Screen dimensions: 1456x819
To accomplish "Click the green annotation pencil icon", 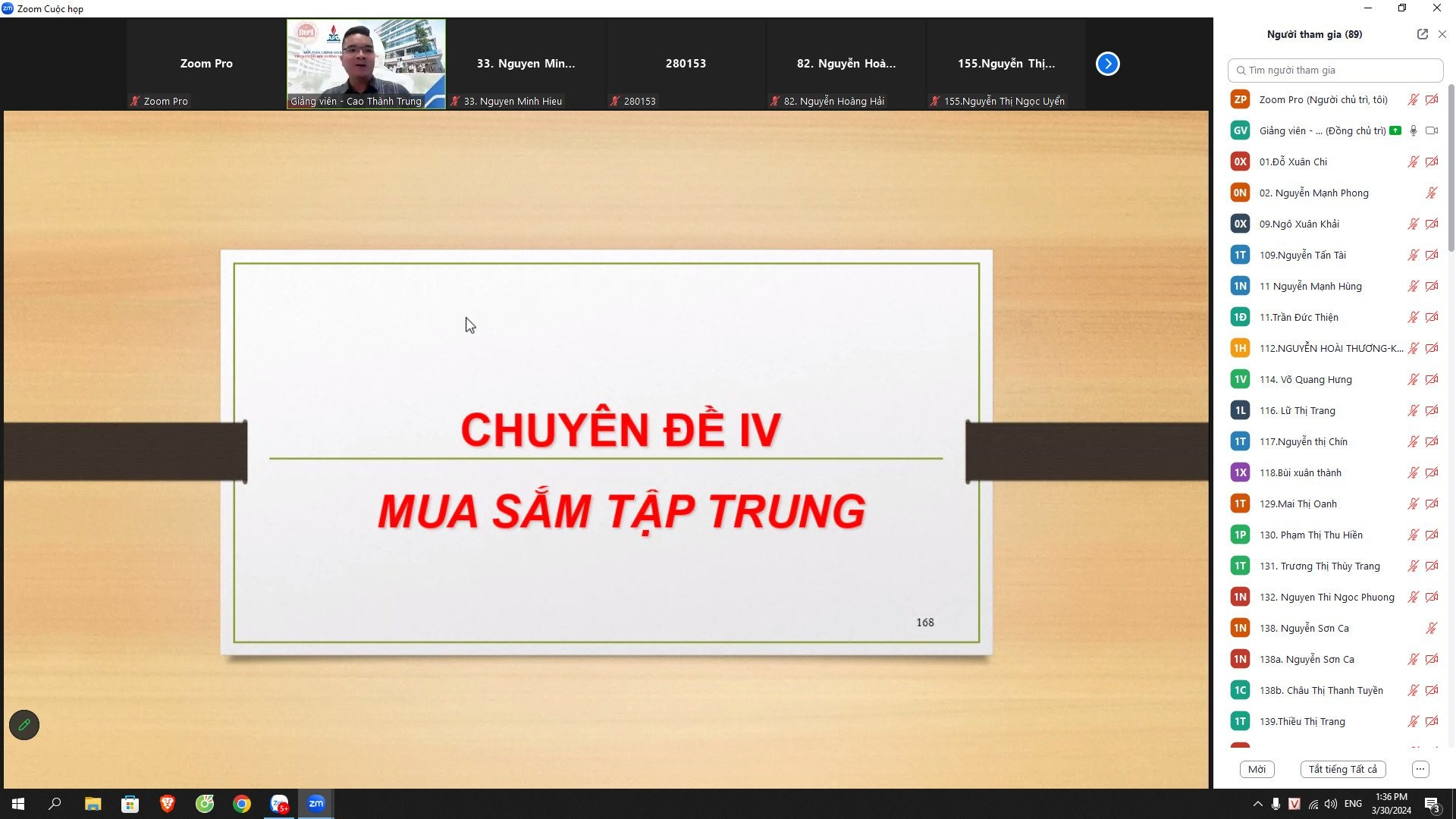I will (24, 725).
